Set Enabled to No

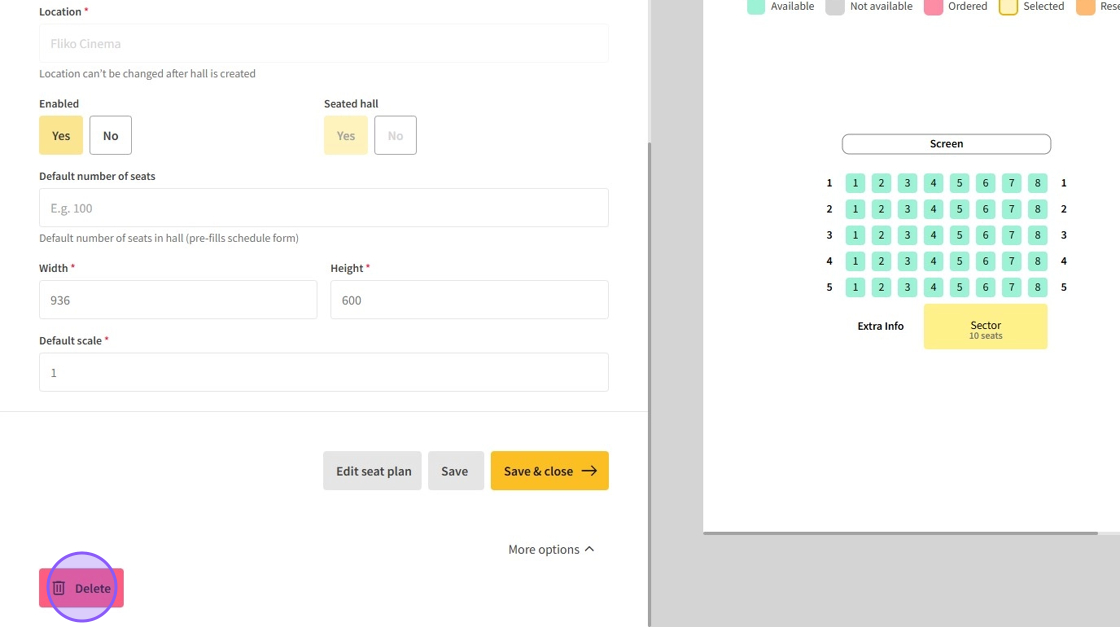click(x=110, y=136)
